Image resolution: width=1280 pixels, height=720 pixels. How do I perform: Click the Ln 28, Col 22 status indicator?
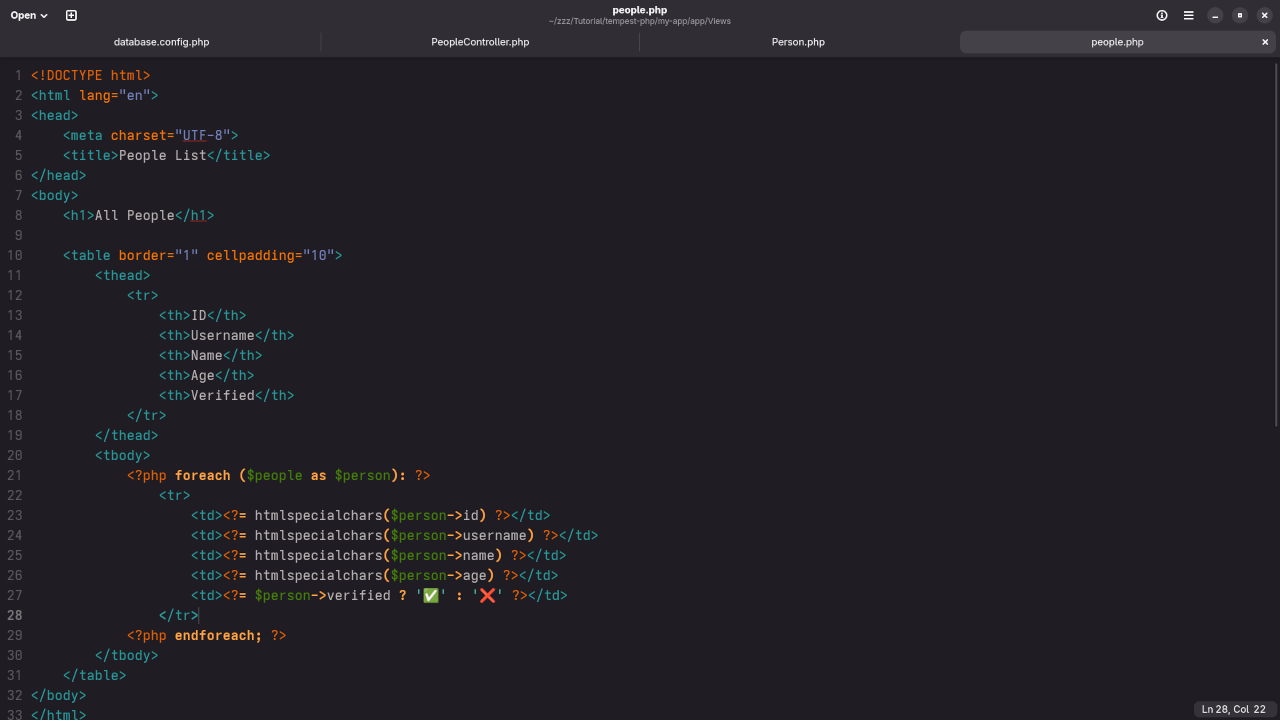point(1233,709)
